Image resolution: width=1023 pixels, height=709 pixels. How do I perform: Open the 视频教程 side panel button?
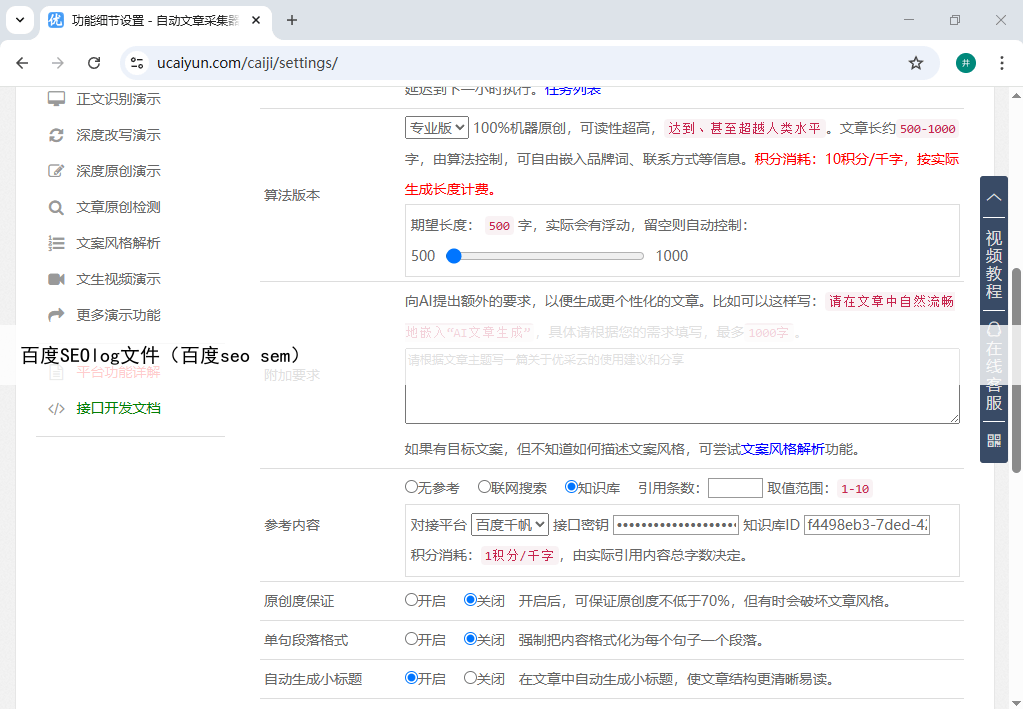(x=993, y=264)
